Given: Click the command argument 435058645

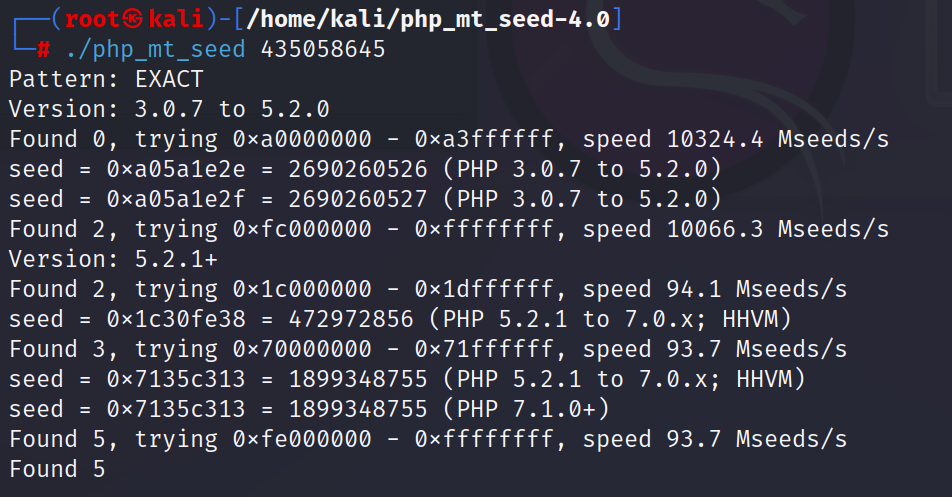Looking at the screenshot, I should pos(322,50).
